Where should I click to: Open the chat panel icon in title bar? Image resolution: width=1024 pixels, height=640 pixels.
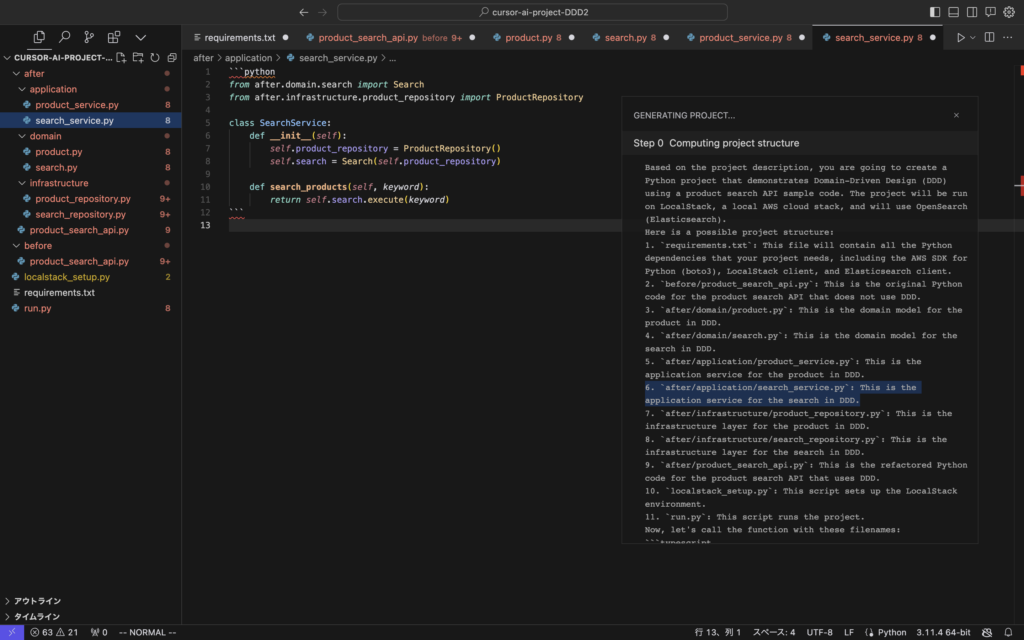click(x=991, y=12)
